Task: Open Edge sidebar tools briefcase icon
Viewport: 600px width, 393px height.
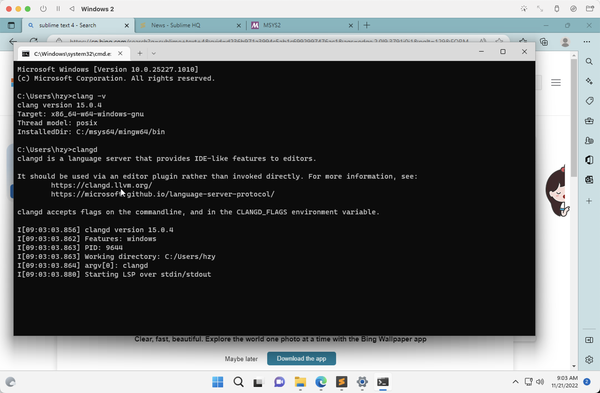Action: click(589, 121)
